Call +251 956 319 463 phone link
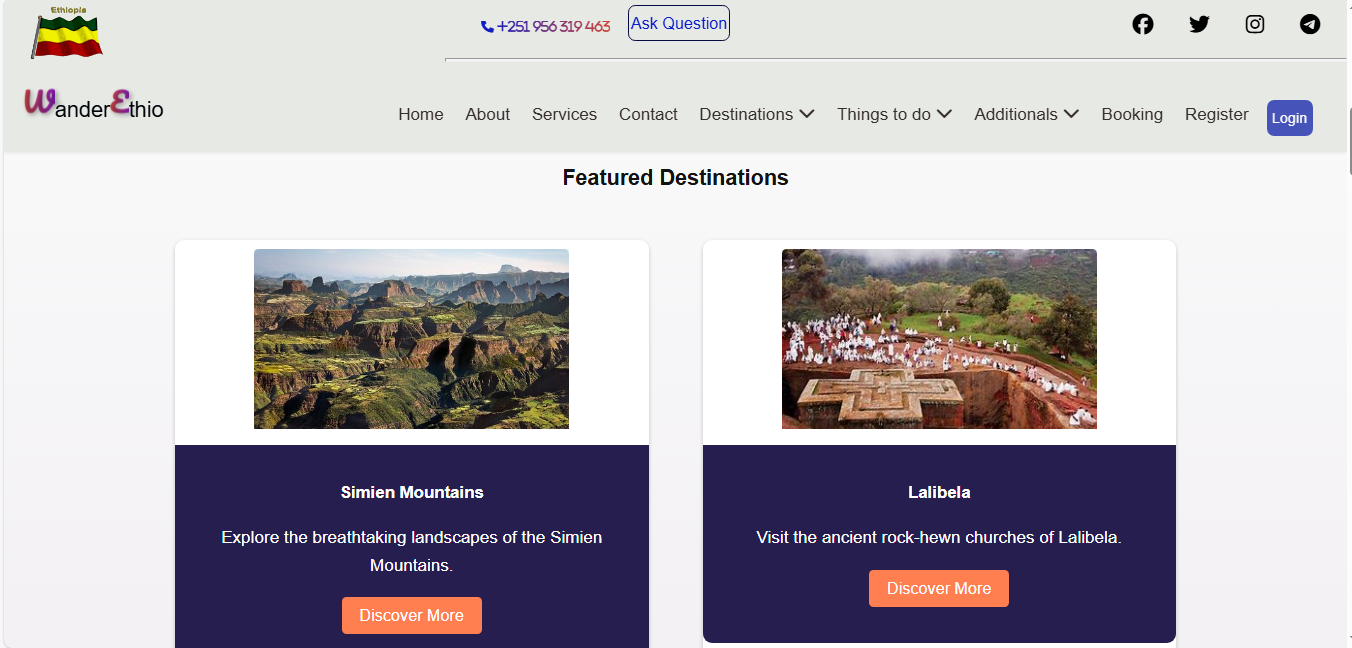 [x=553, y=27]
